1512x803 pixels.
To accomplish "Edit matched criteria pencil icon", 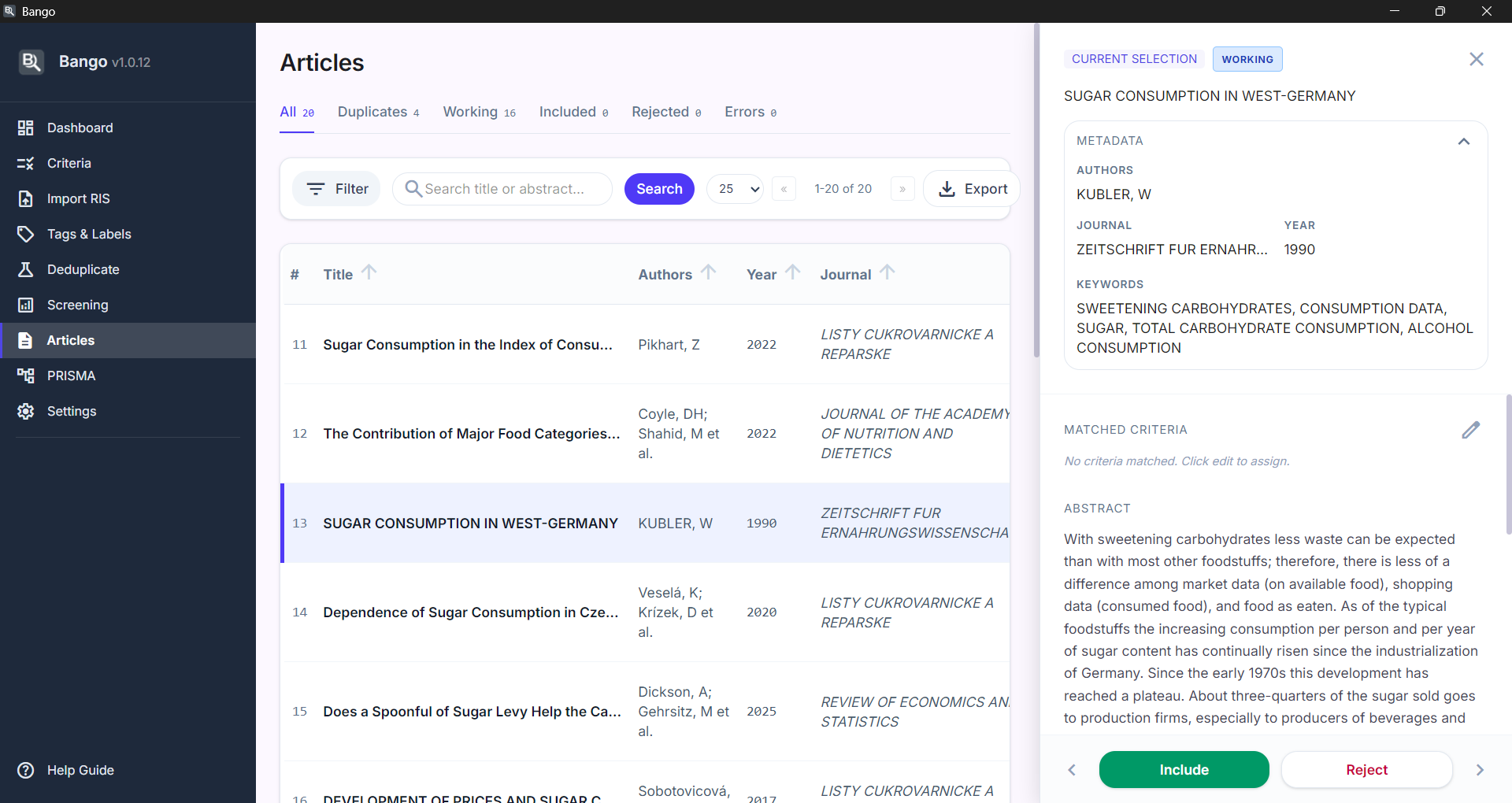I will [1470, 430].
